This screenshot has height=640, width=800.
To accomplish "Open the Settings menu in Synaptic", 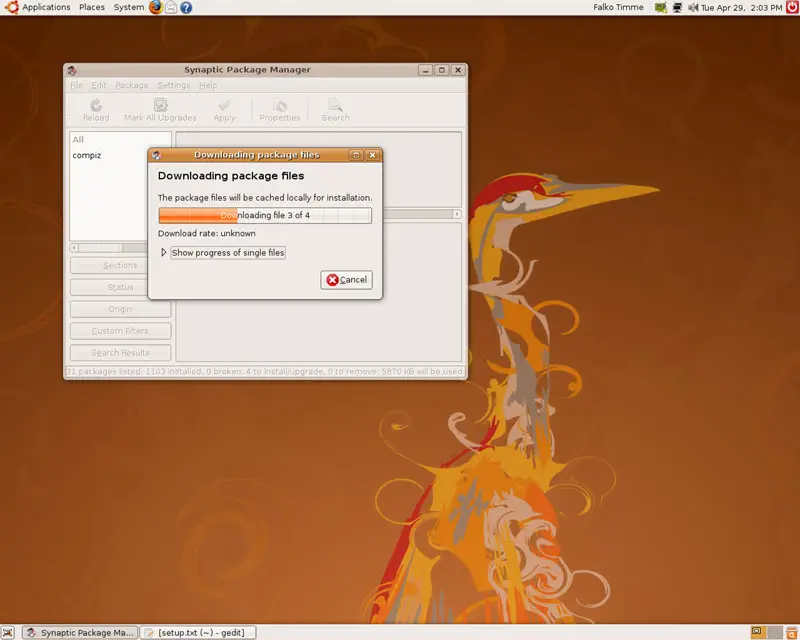I will pos(173,85).
